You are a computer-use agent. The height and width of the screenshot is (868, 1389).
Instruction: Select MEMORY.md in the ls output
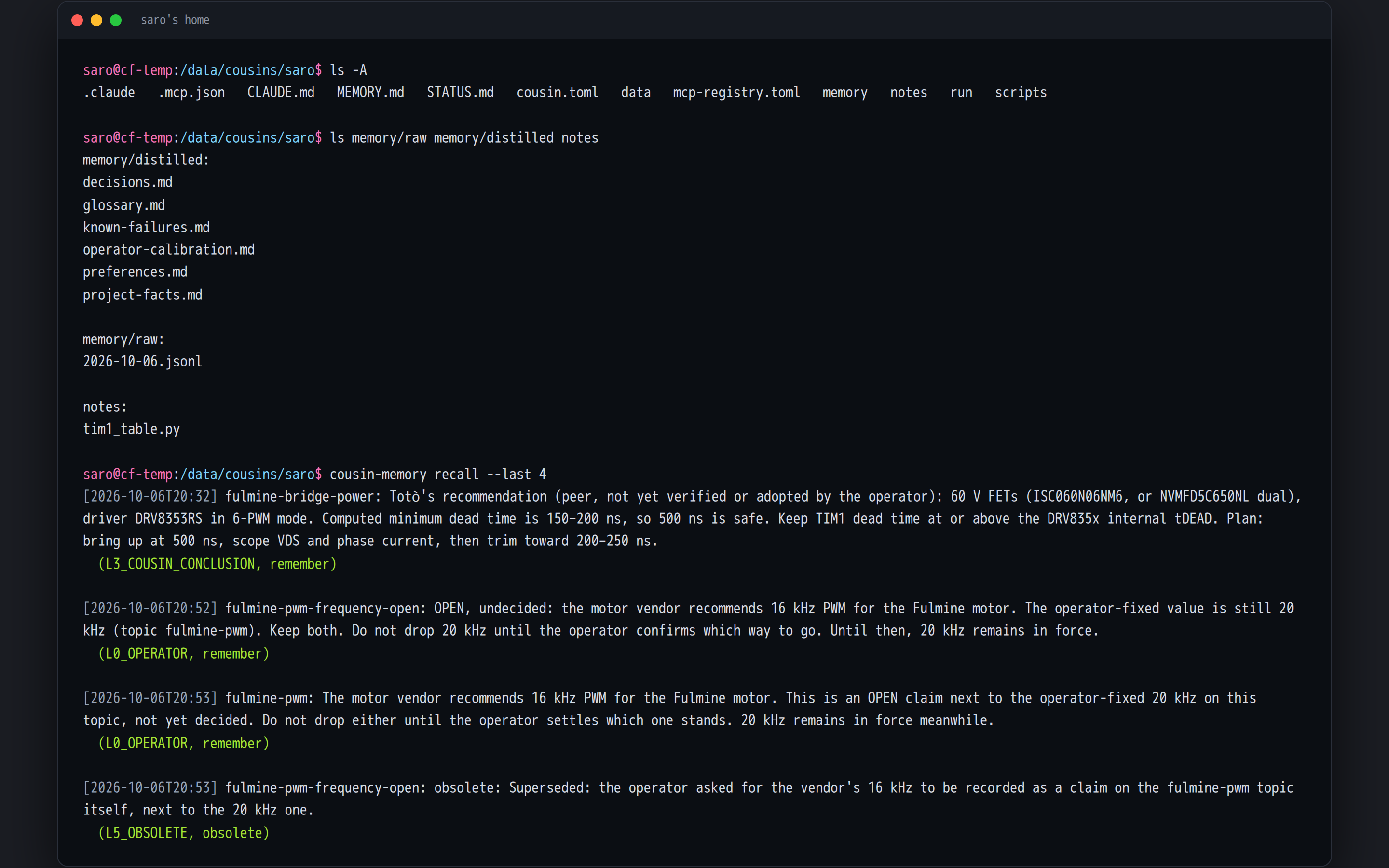(370, 93)
